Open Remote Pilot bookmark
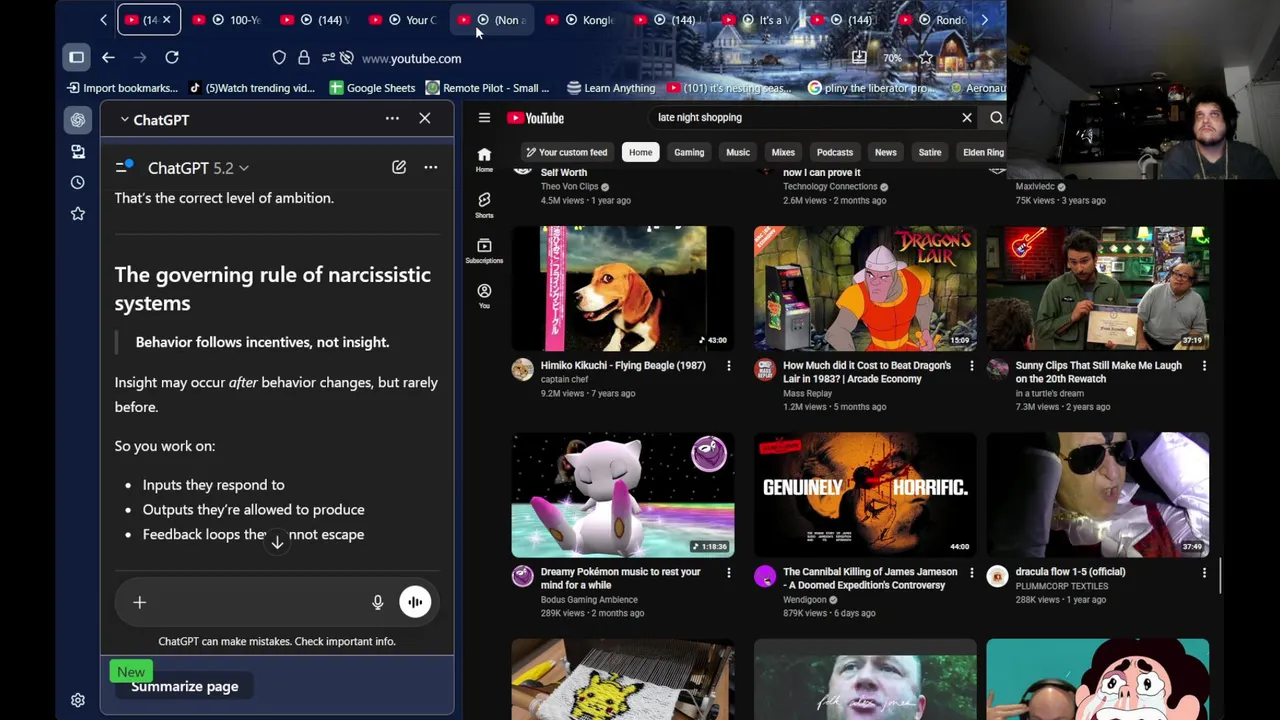Screen dimensions: 1280x720 [487, 88]
